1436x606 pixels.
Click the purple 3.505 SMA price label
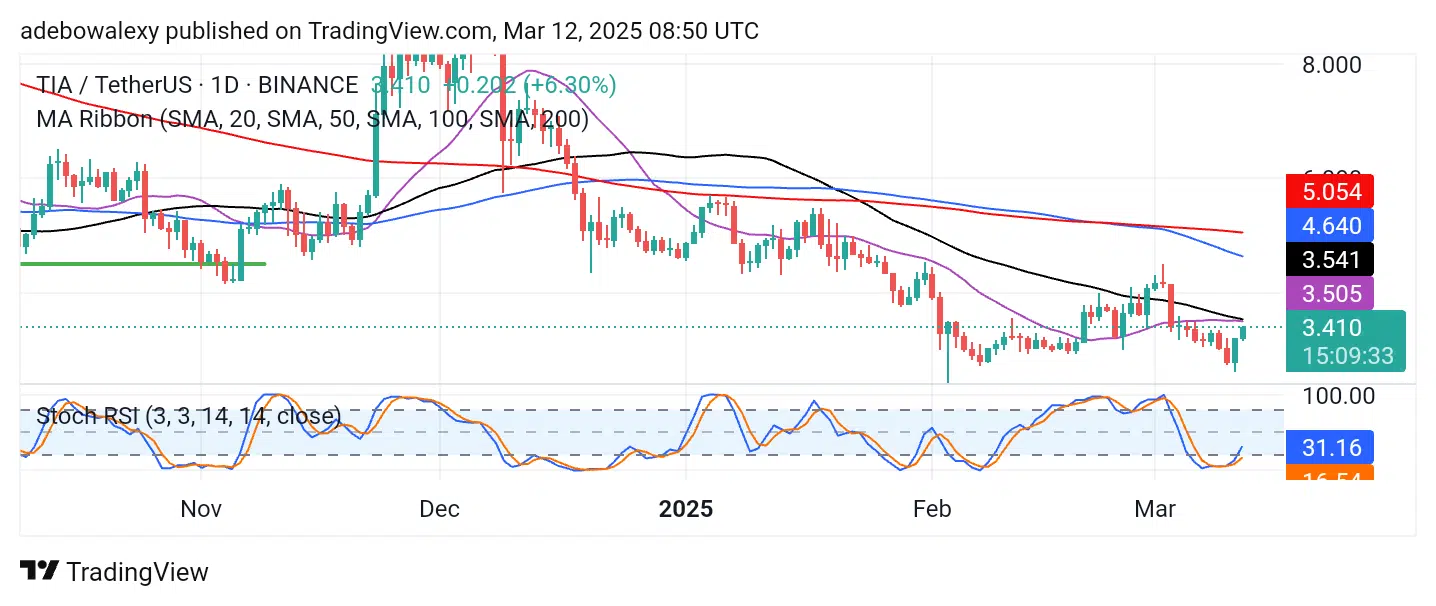1329,293
